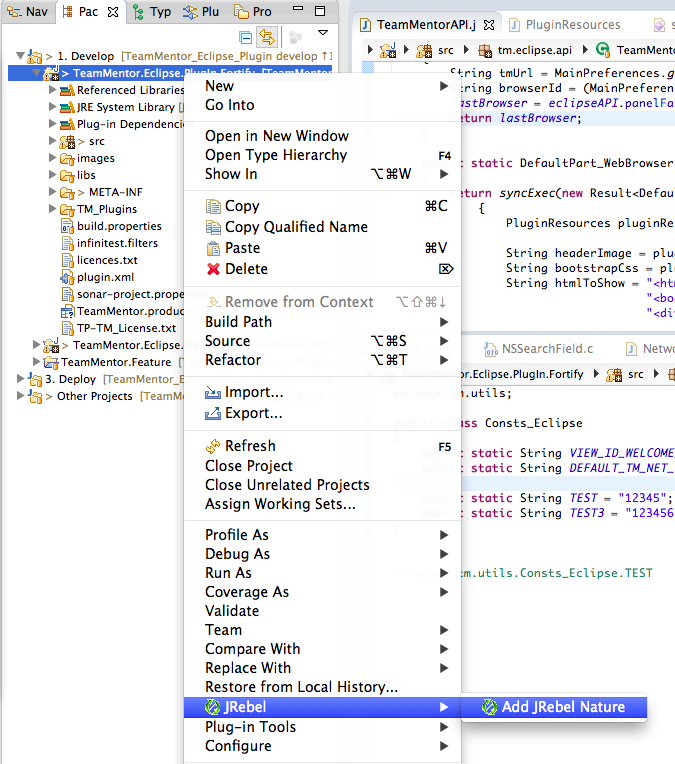Click the Collapse All icon in Package Explorer
The width and height of the screenshot is (675, 764).
point(246,37)
